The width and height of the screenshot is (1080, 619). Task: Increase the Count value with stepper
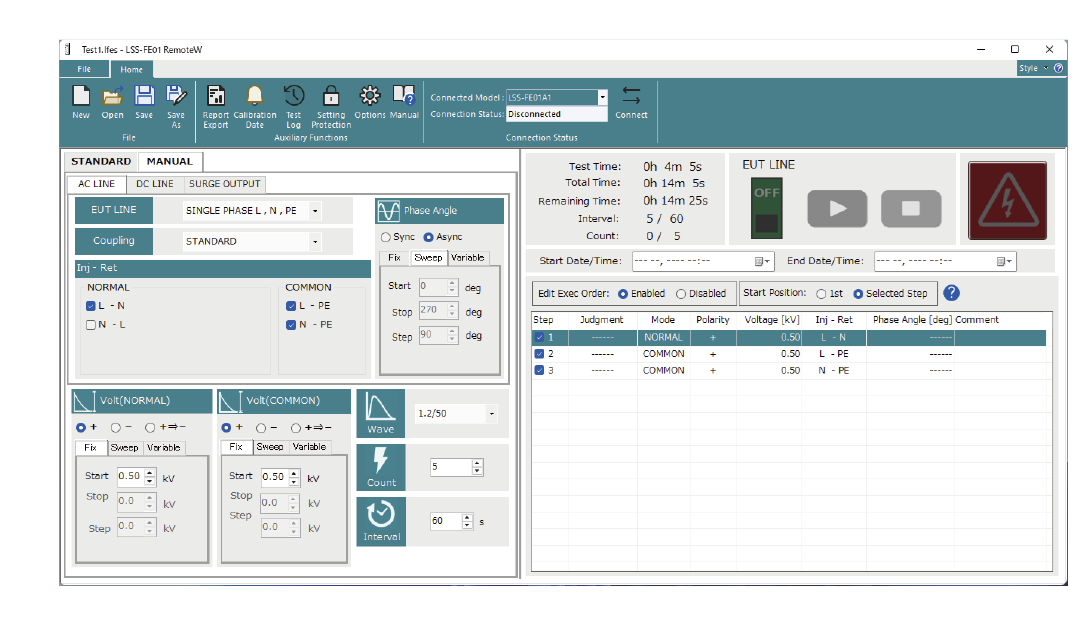click(477, 463)
